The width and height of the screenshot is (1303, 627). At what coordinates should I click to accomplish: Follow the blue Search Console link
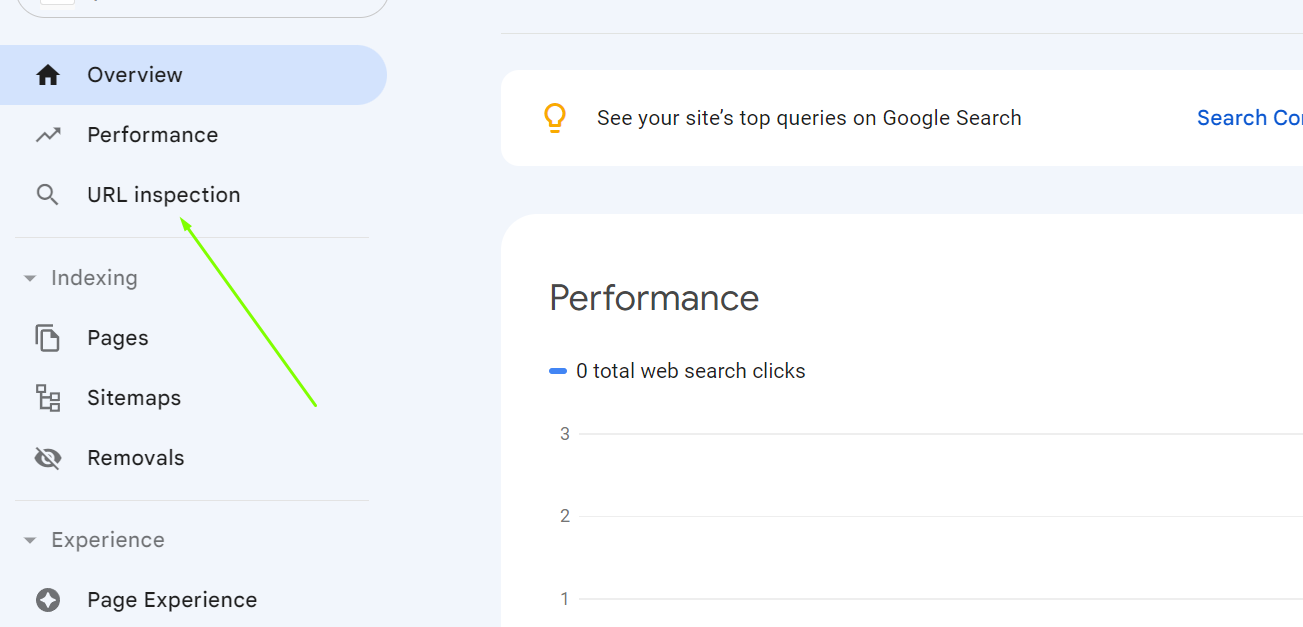[1249, 118]
